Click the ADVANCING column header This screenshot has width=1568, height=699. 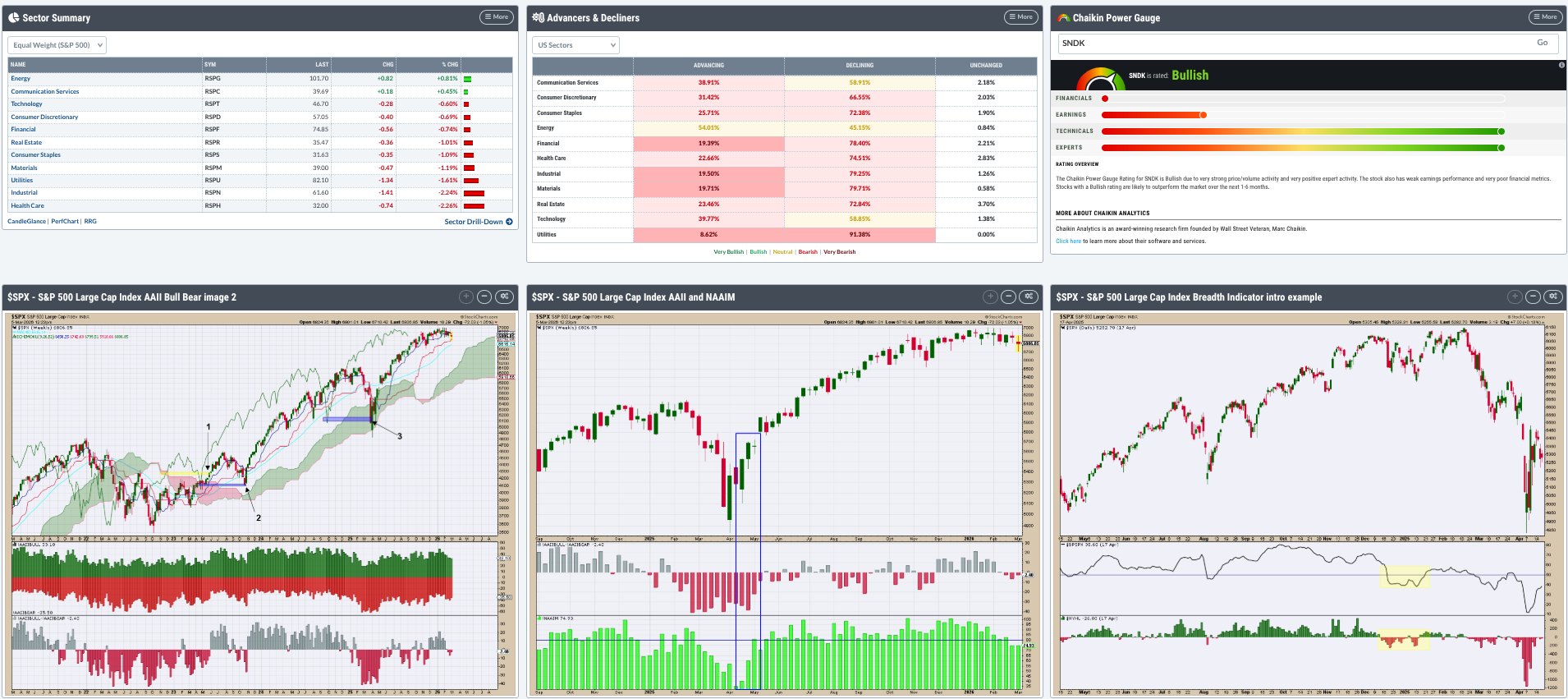click(x=708, y=66)
